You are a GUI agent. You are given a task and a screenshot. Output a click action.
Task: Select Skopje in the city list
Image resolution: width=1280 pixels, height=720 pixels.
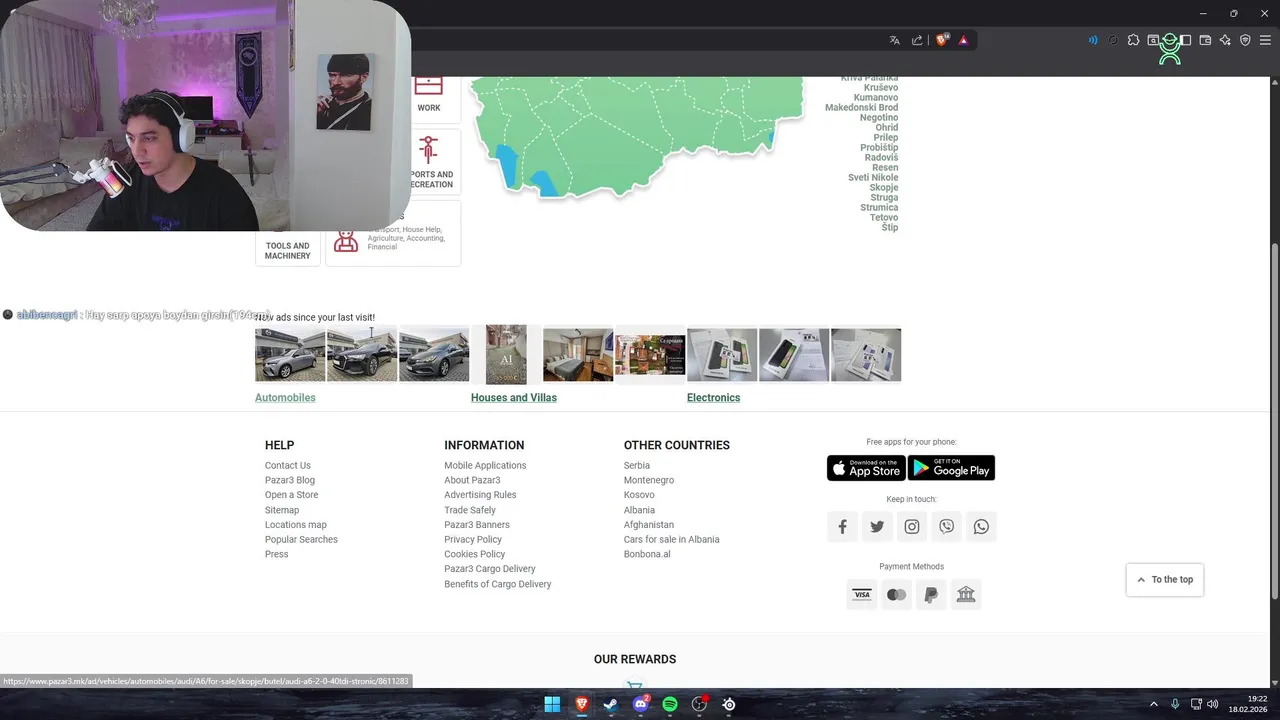[x=884, y=188]
